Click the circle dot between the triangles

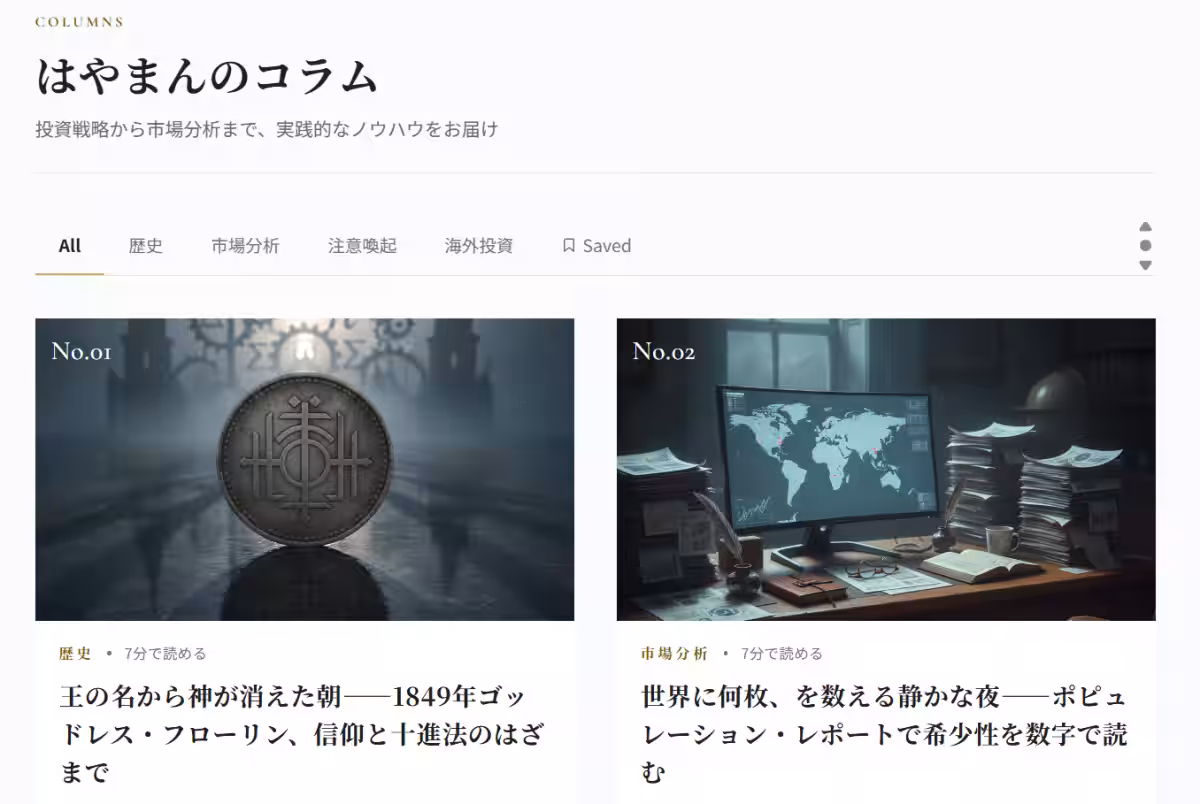coord(1145,246)
